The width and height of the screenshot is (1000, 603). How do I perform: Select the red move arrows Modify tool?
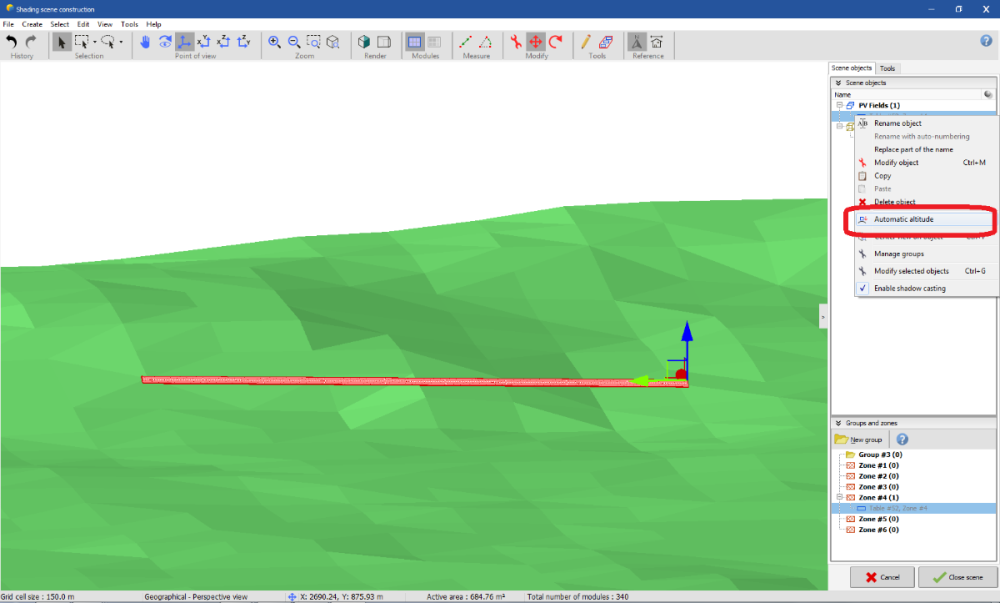click(535, 42)
